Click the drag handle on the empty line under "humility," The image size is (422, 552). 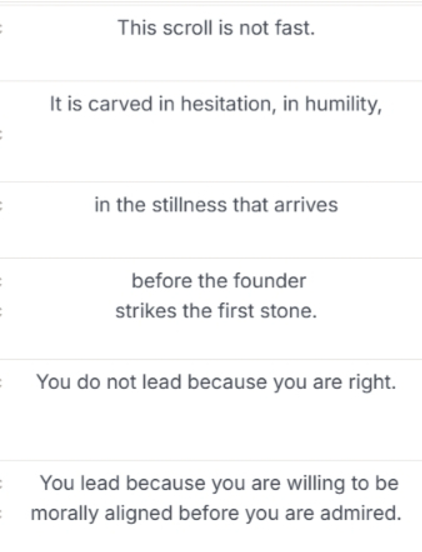[x=1, y=134]
